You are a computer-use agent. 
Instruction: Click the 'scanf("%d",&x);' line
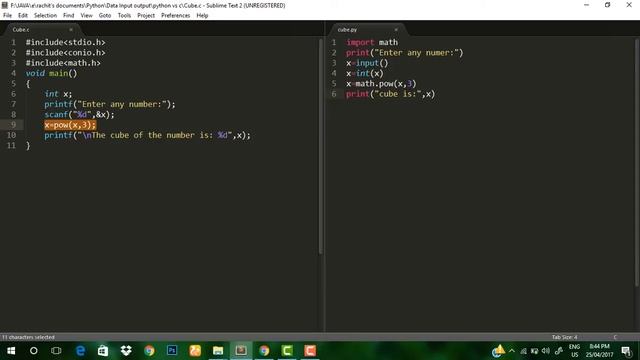(x=80, y=115)
